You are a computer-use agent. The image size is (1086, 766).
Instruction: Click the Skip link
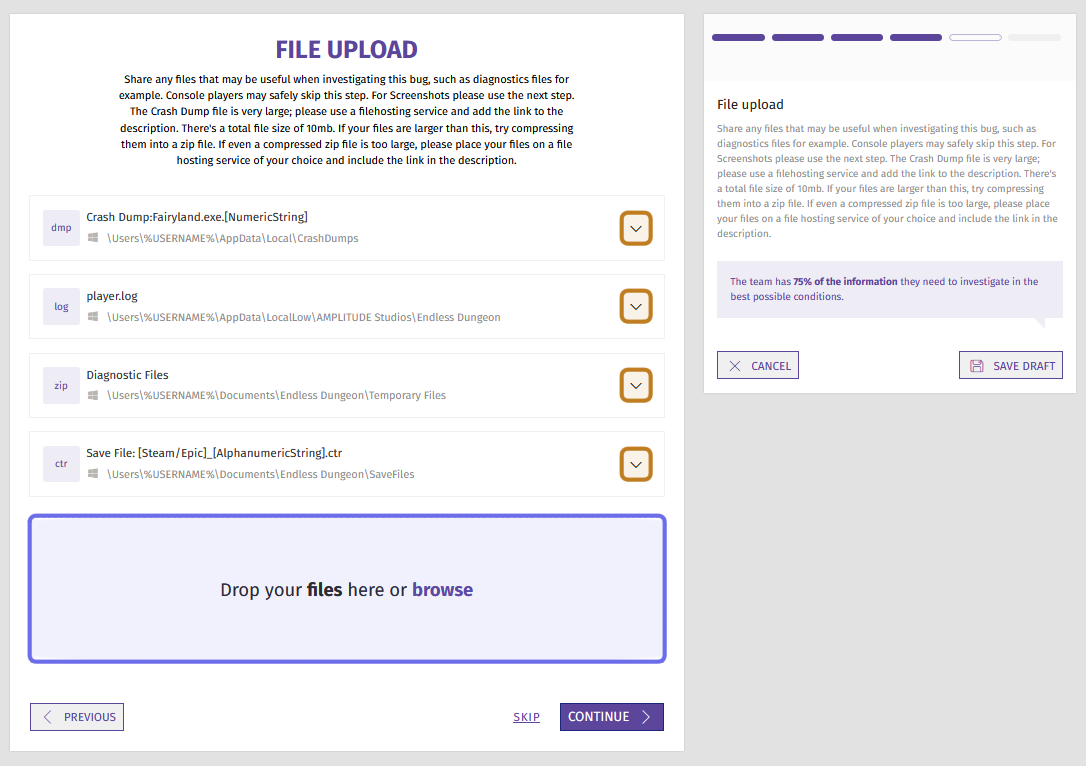coord(526,717)
